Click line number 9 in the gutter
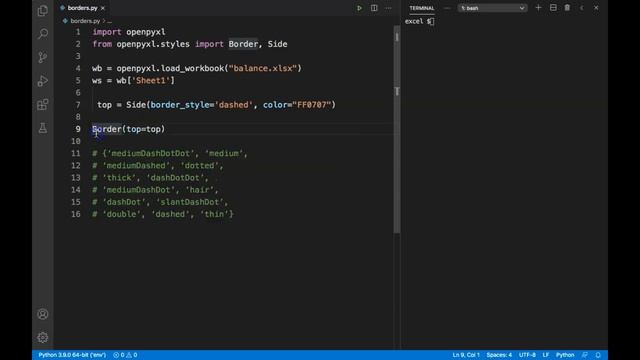Viewport: 640px width, 360px height. (x=78, y=129)
